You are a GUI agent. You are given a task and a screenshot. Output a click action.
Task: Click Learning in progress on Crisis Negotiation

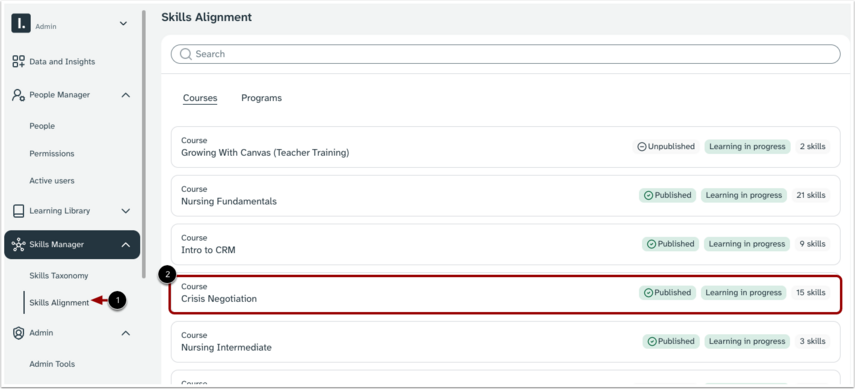tap(744, 293)
